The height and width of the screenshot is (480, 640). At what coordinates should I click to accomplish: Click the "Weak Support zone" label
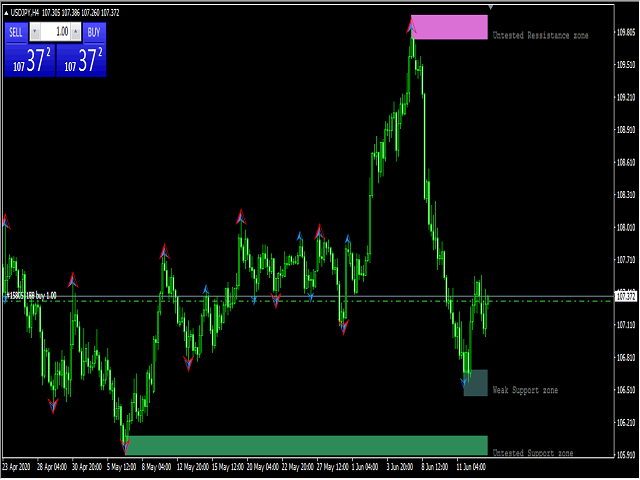click(x=525, y=390)
